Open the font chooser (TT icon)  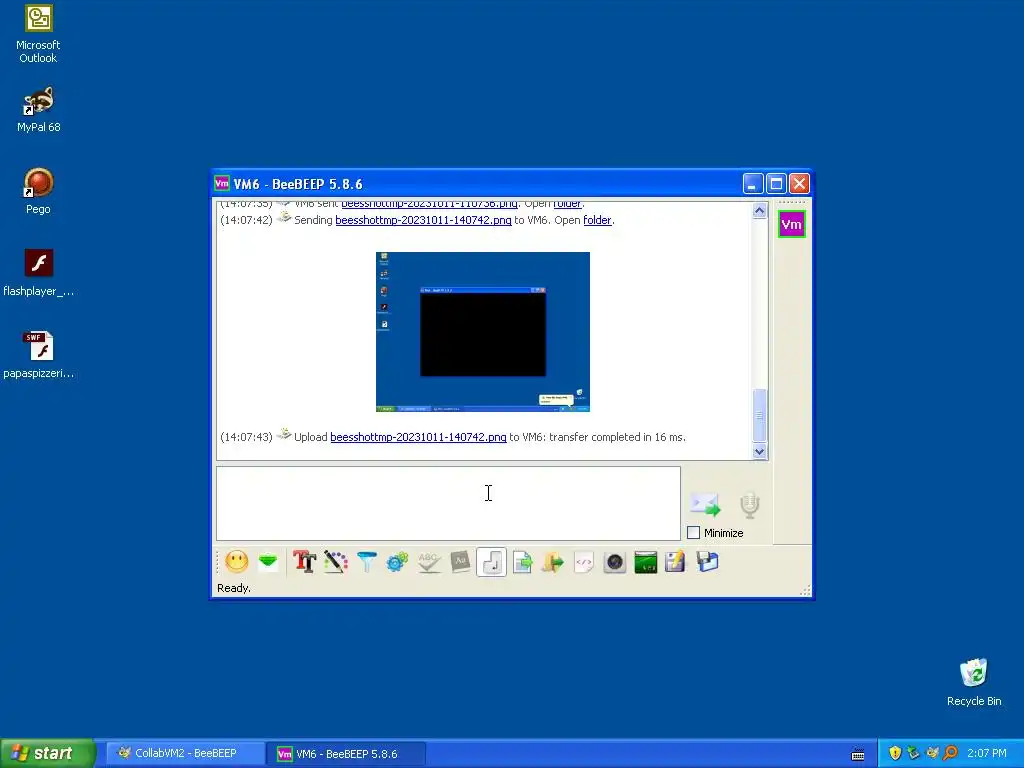point(304,562)
